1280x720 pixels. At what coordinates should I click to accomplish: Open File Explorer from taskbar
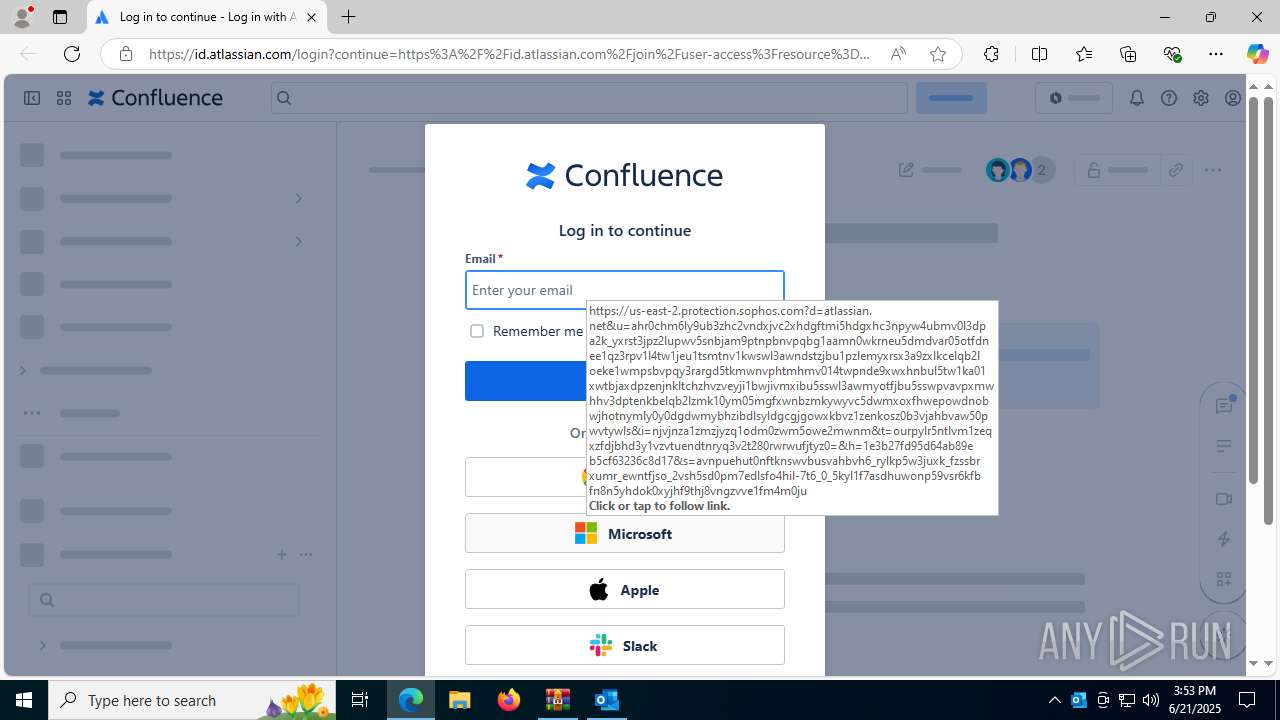[460, 700]
